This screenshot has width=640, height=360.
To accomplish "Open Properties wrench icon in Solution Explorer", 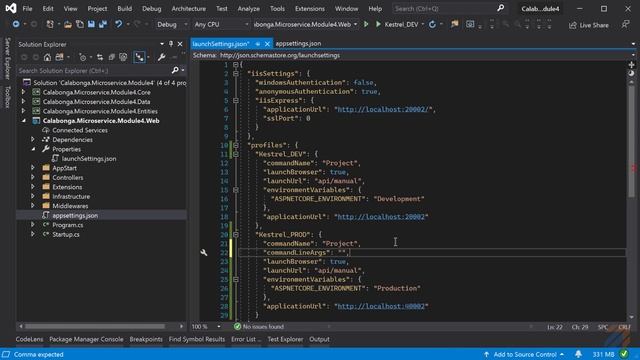I will [x=162, y=57].
